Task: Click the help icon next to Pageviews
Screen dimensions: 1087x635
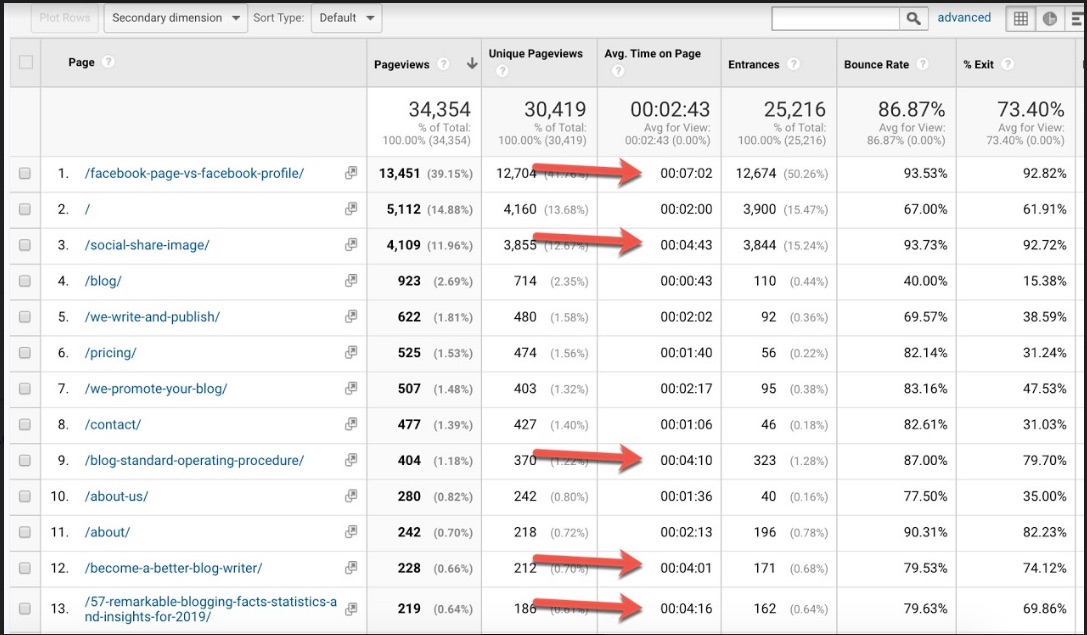Action: pos(443,65)
